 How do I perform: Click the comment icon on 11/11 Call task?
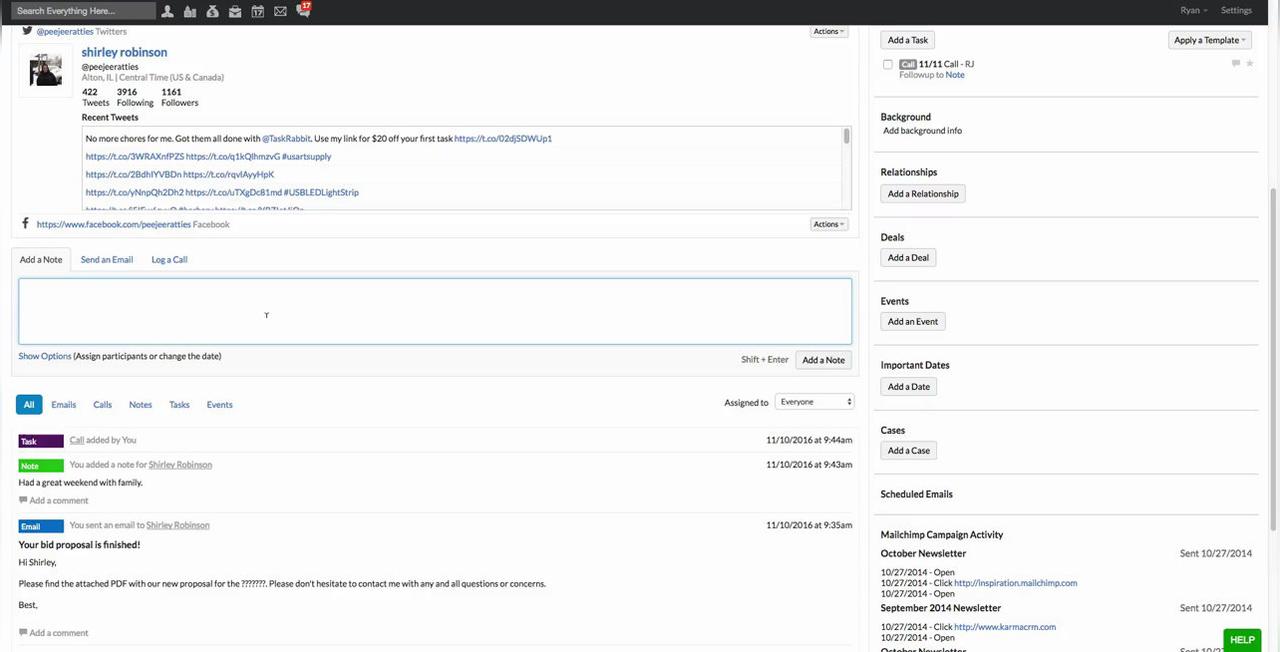(1235, 64)
